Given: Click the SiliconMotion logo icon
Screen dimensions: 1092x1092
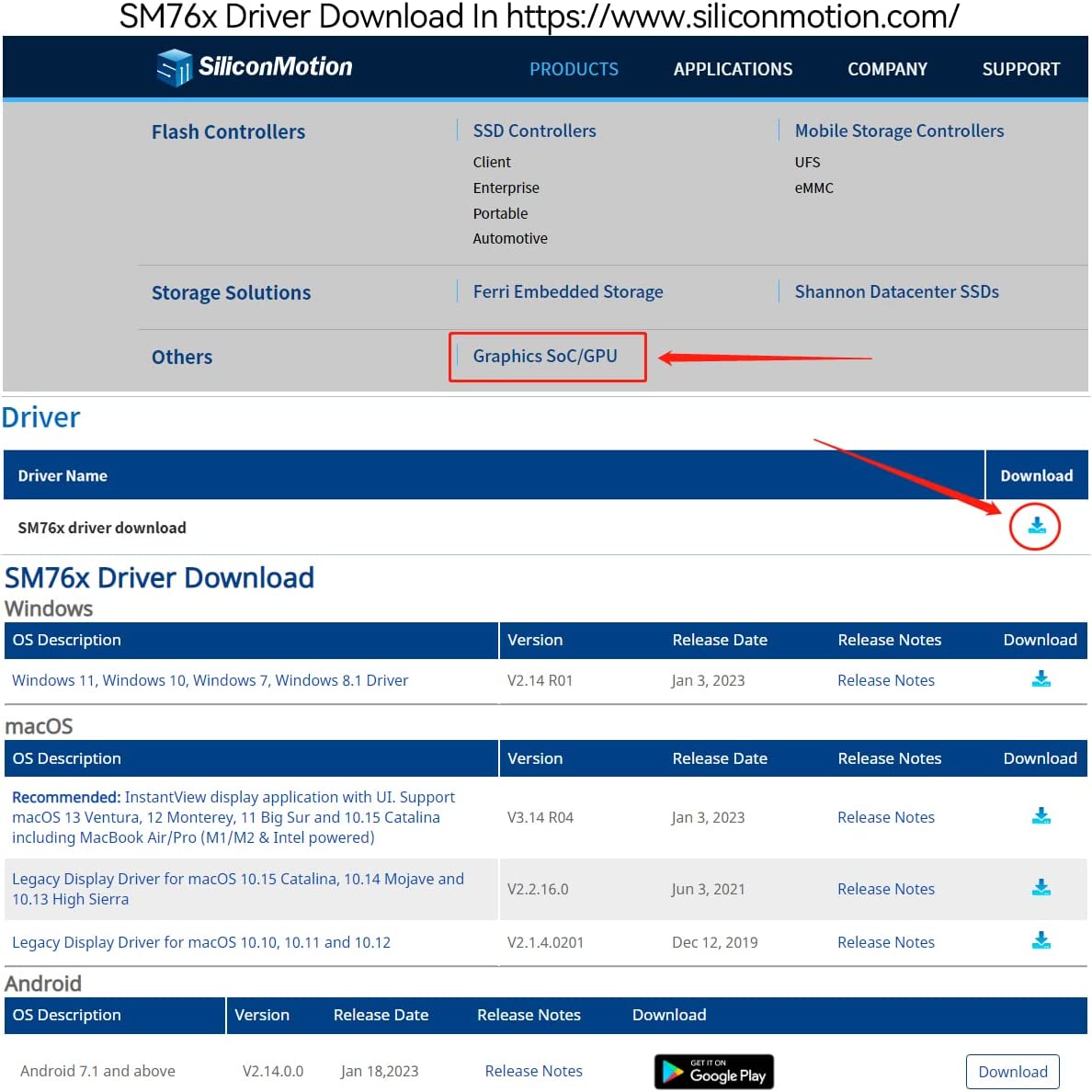Looking at the screenshot, I should 174,68.
